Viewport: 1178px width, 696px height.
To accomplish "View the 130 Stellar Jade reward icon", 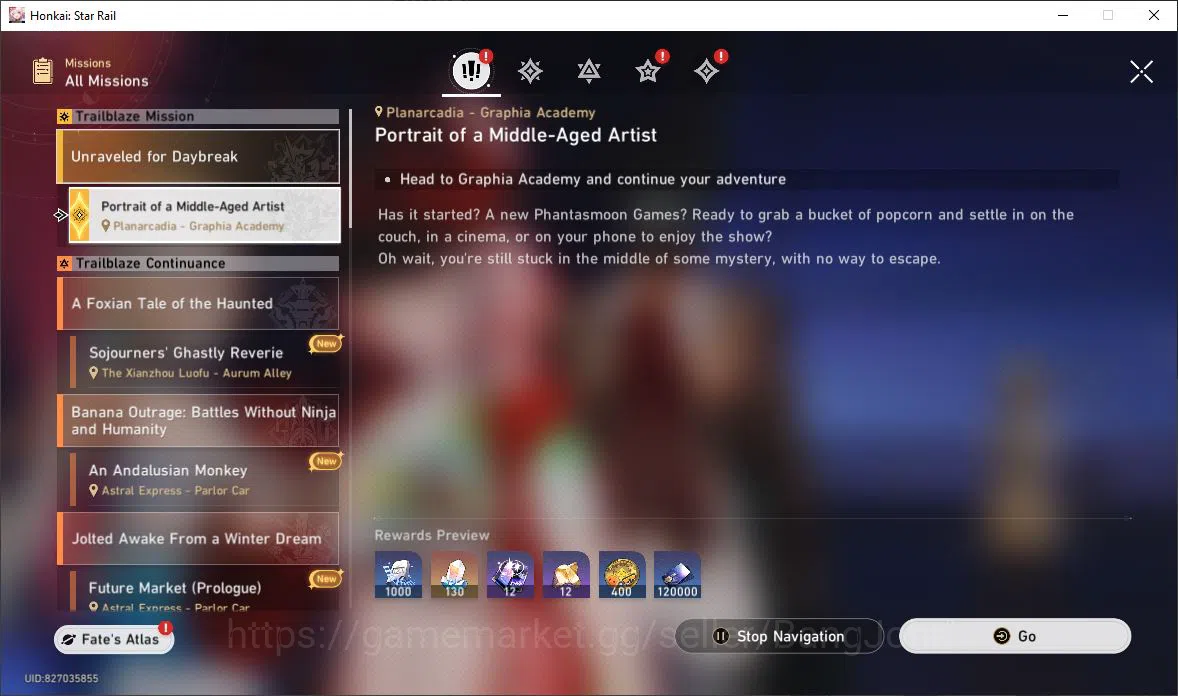I will [x=454, y=575].
